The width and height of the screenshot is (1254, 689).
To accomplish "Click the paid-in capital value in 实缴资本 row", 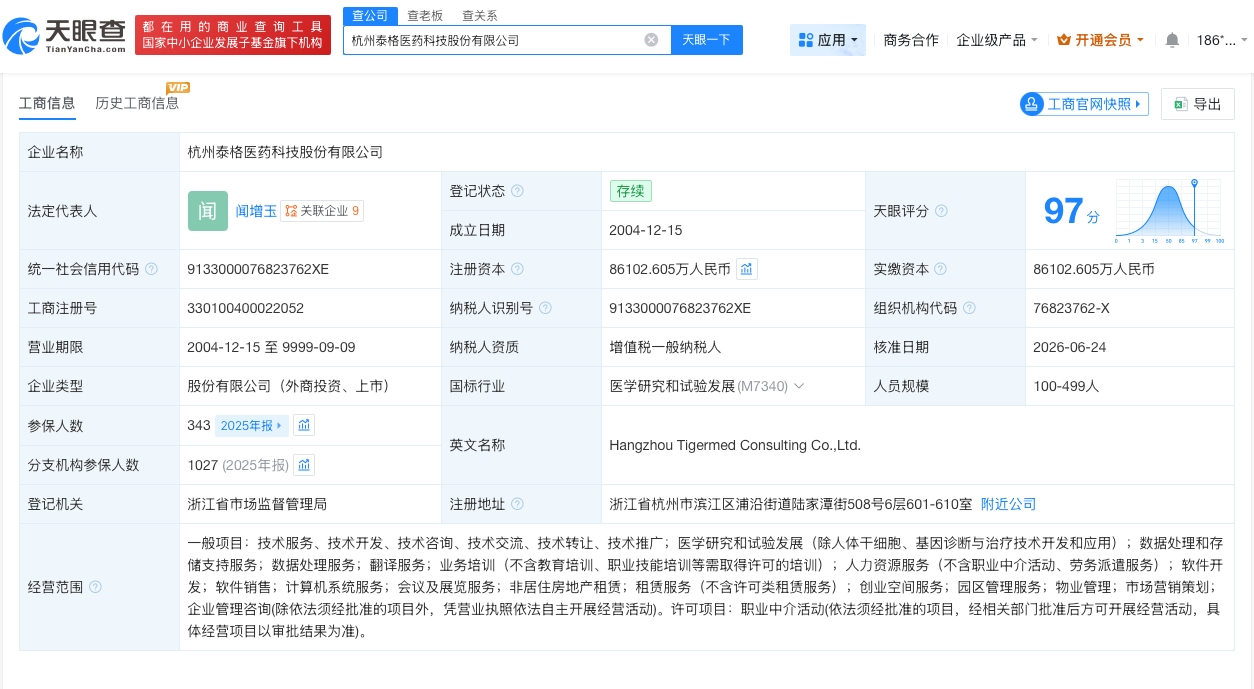I will [x=1094, y=269].
